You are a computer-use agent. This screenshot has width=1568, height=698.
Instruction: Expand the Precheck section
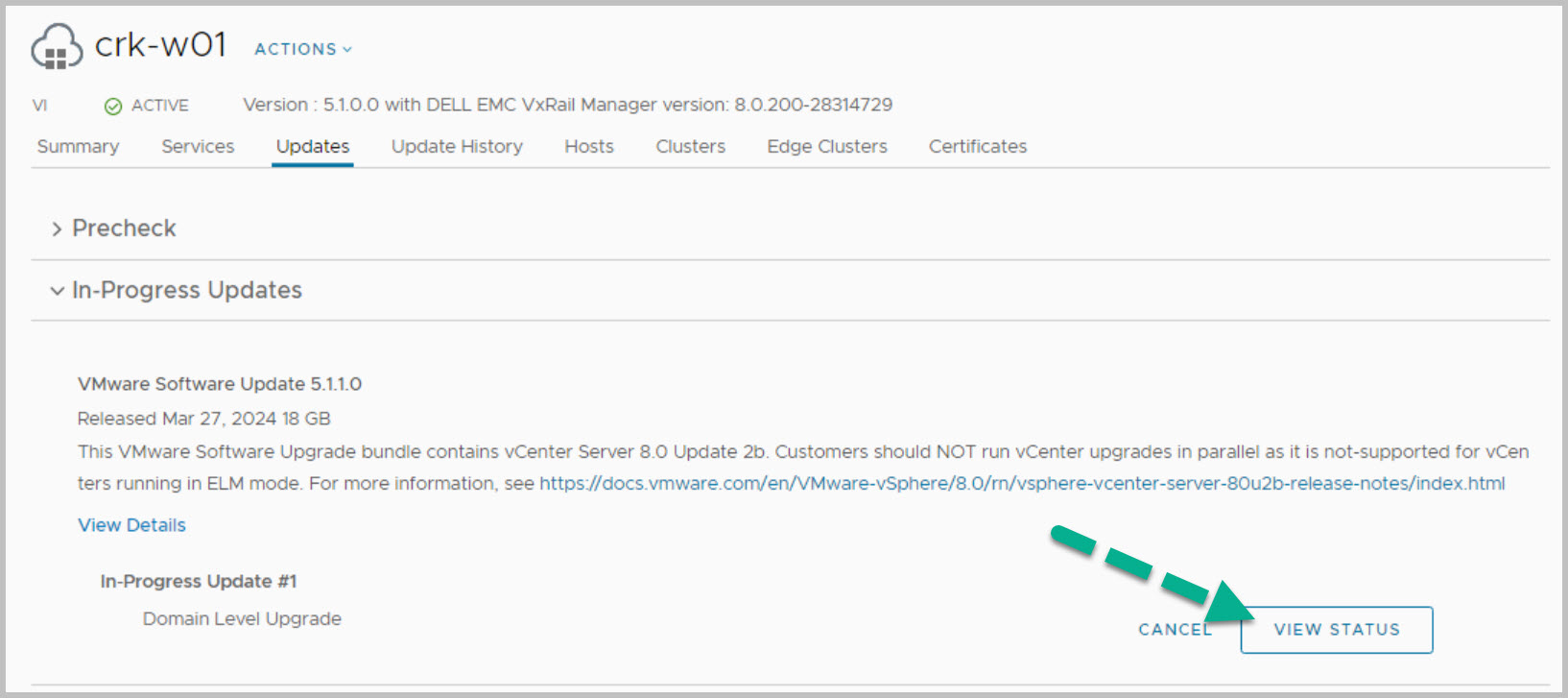tap(114, 229)
